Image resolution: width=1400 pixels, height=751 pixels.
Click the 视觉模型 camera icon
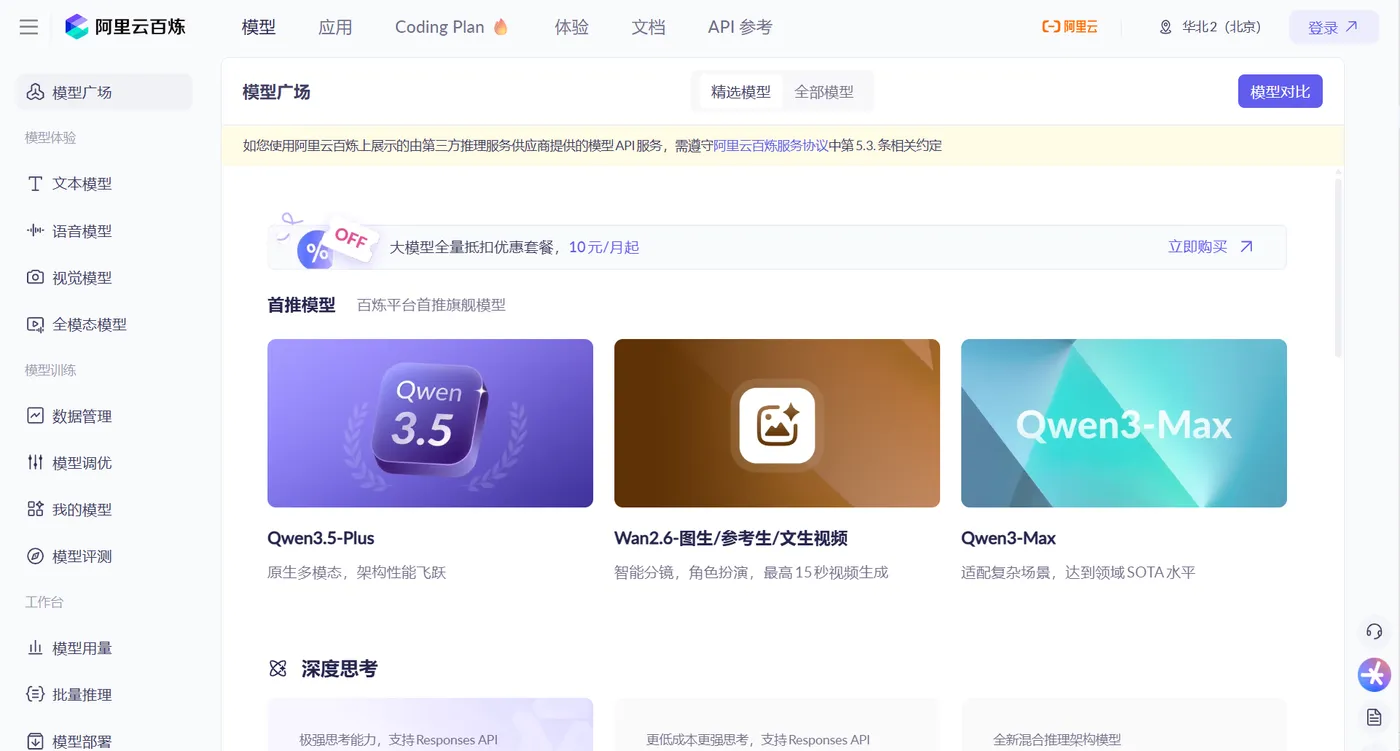[35, 277]
